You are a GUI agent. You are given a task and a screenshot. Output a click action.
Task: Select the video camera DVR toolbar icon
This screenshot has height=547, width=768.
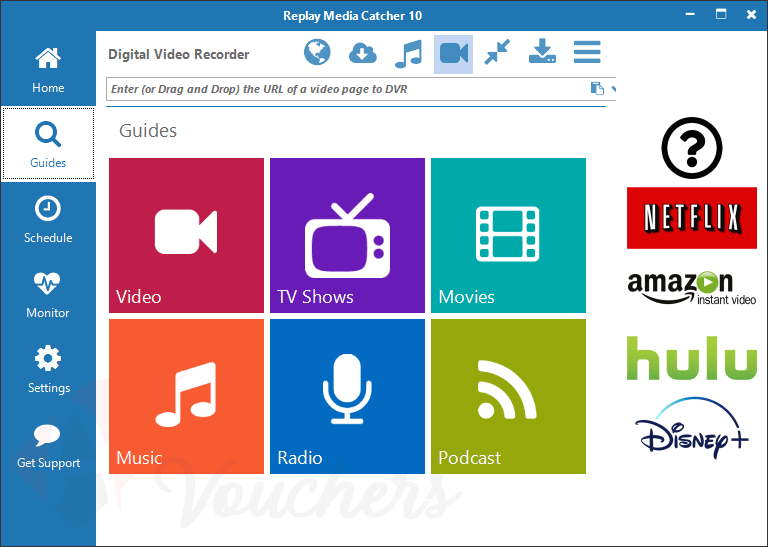454,54
